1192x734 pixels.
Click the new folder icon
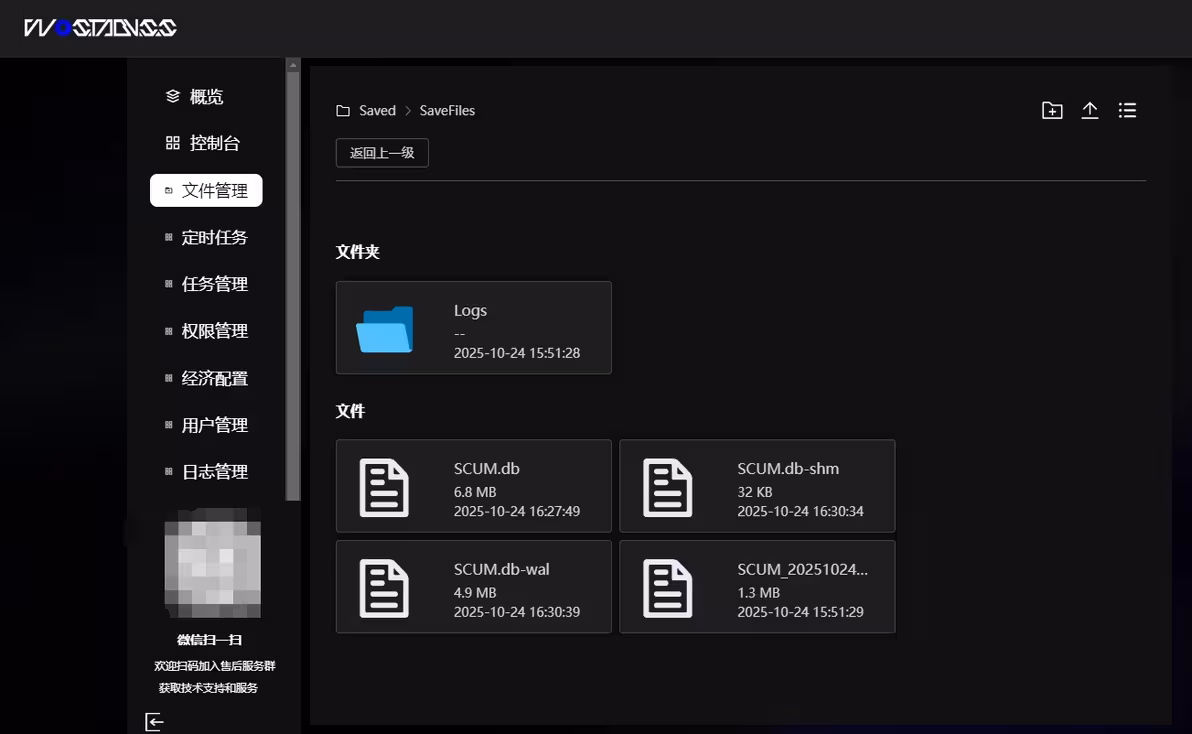tap(1052, 111)
